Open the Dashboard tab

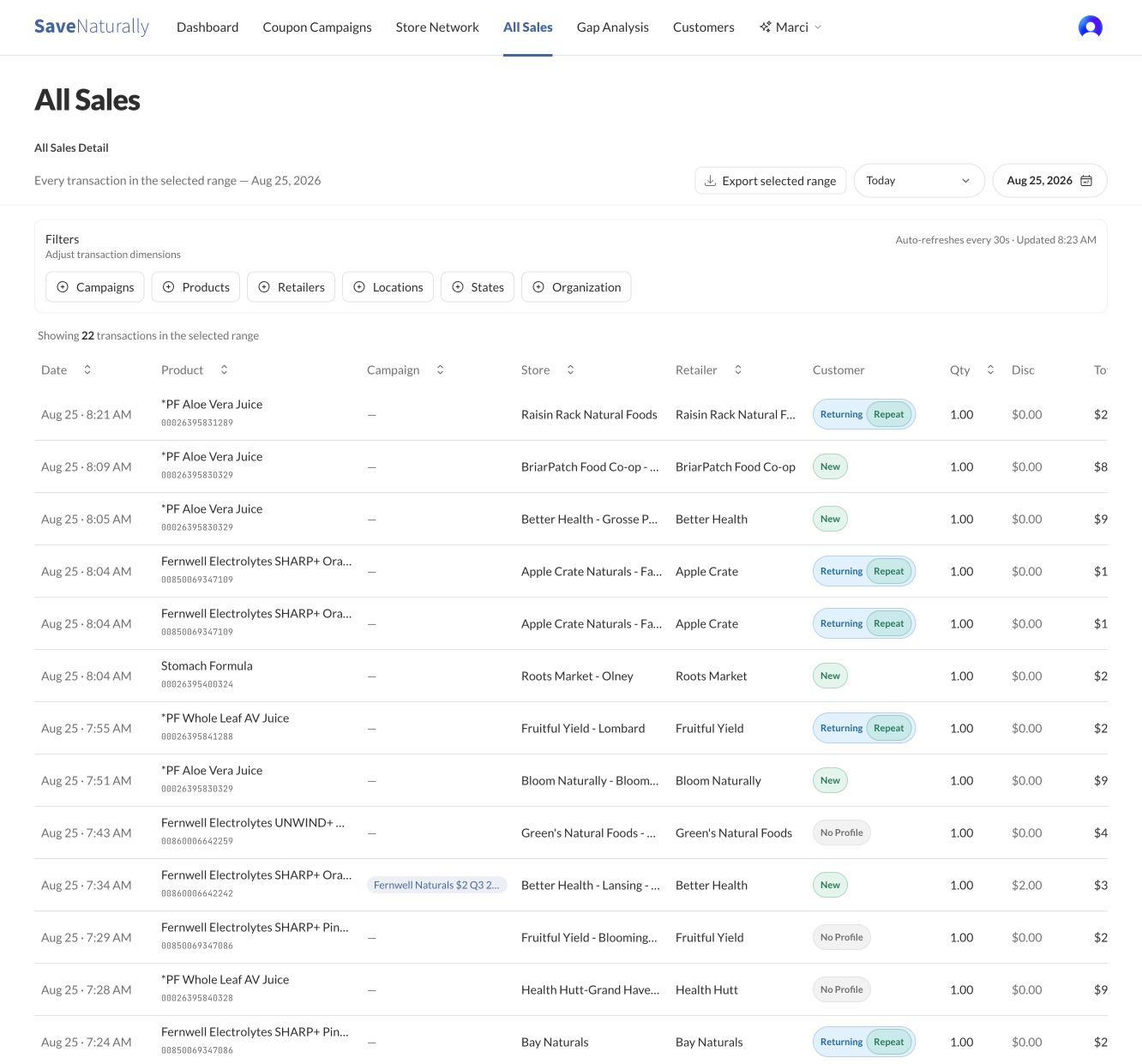pos(207,27)
